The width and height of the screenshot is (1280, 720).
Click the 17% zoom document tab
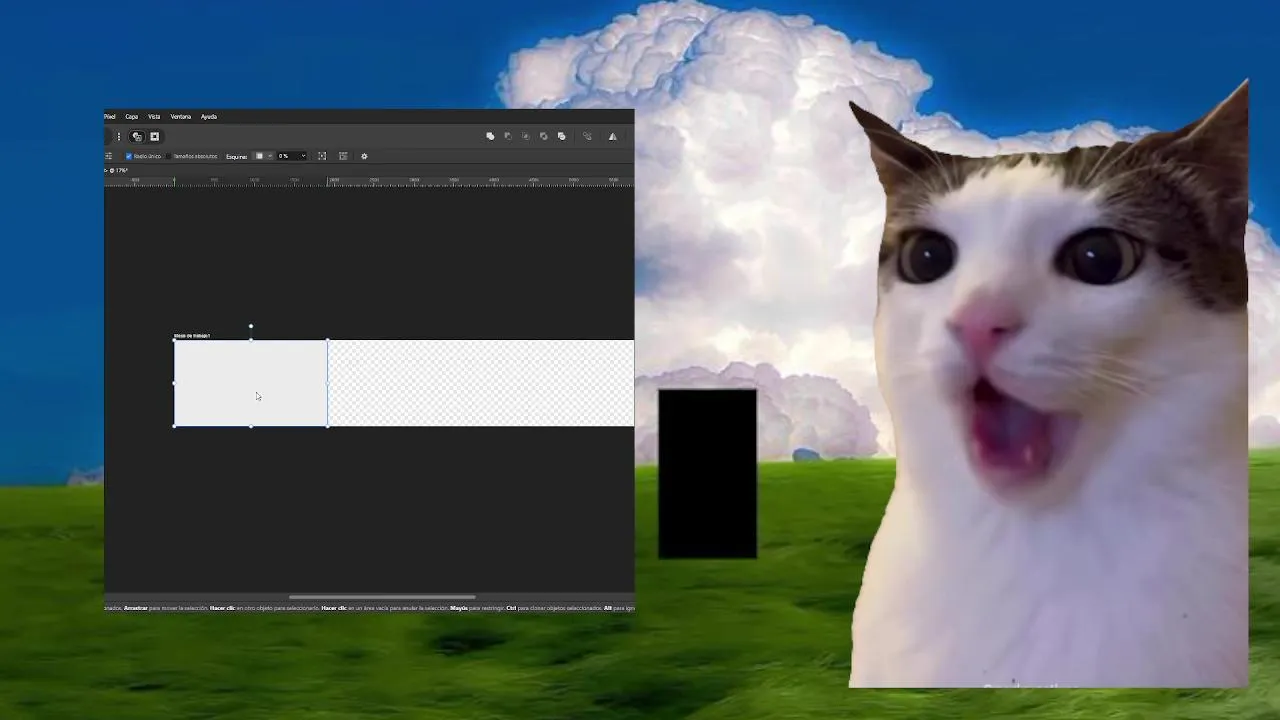[117, 170]
